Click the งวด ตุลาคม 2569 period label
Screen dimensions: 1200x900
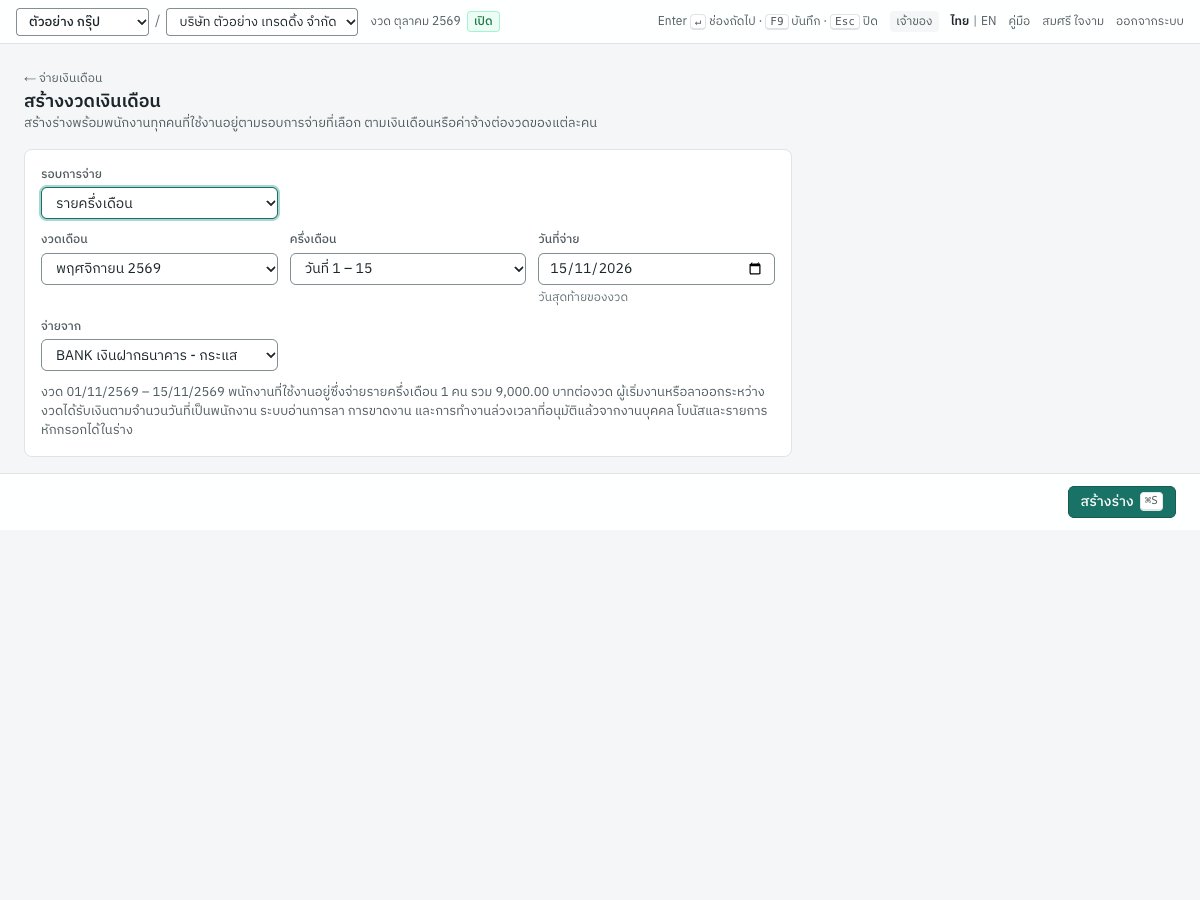click(415, 21)
